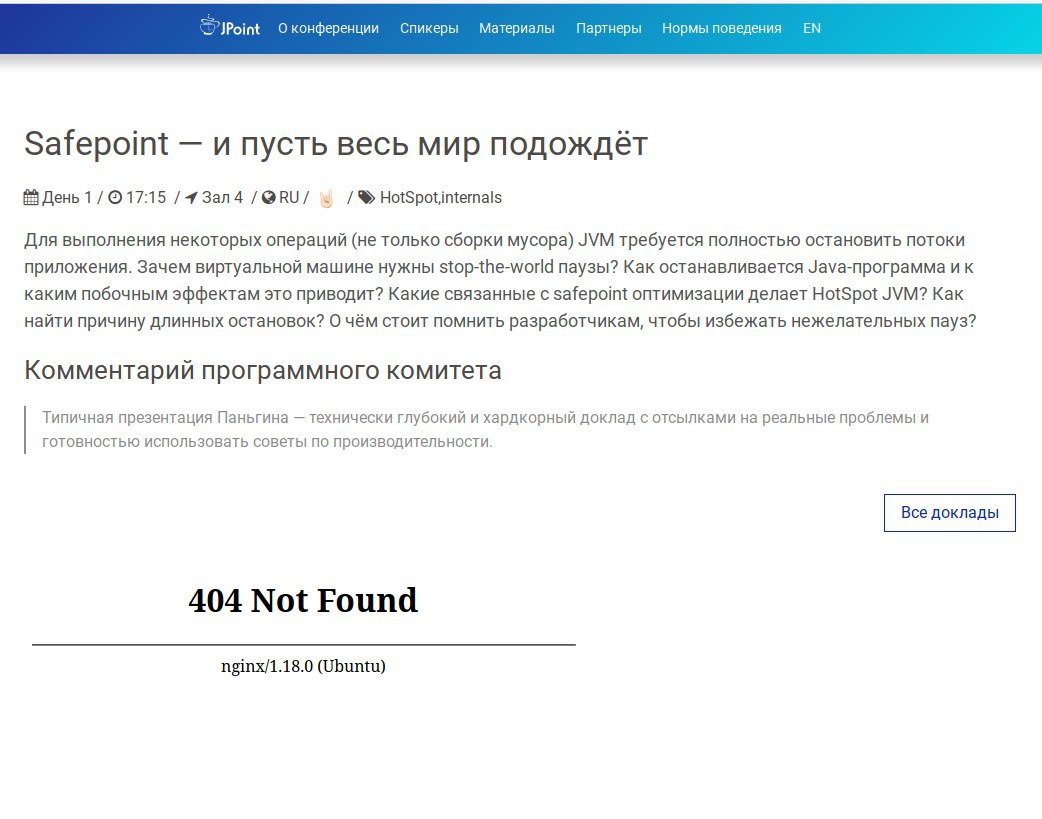1042x819 pixels.
Task: Click the globe icon beside RU
Action: click(268, 197)
